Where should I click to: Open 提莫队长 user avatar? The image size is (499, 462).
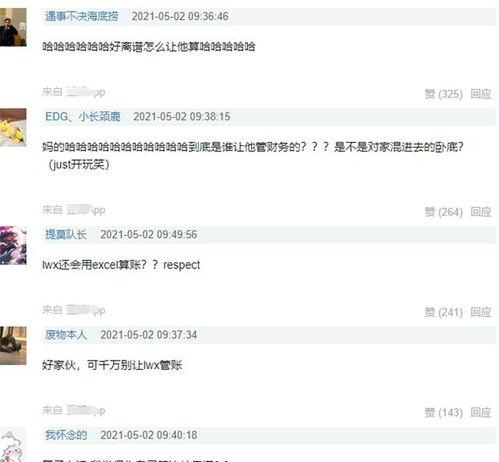point(13,245)
